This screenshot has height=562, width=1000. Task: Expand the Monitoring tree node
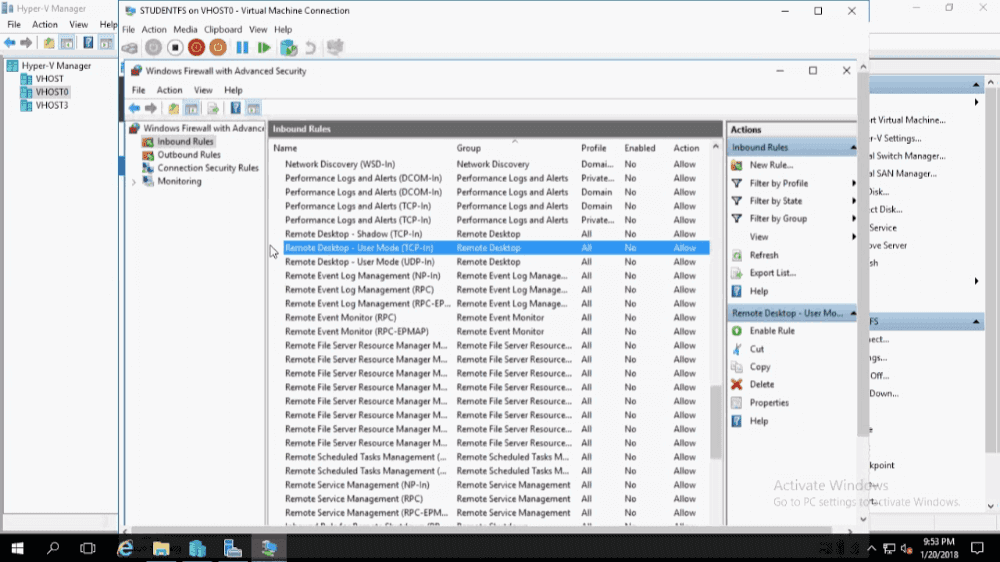134,182
